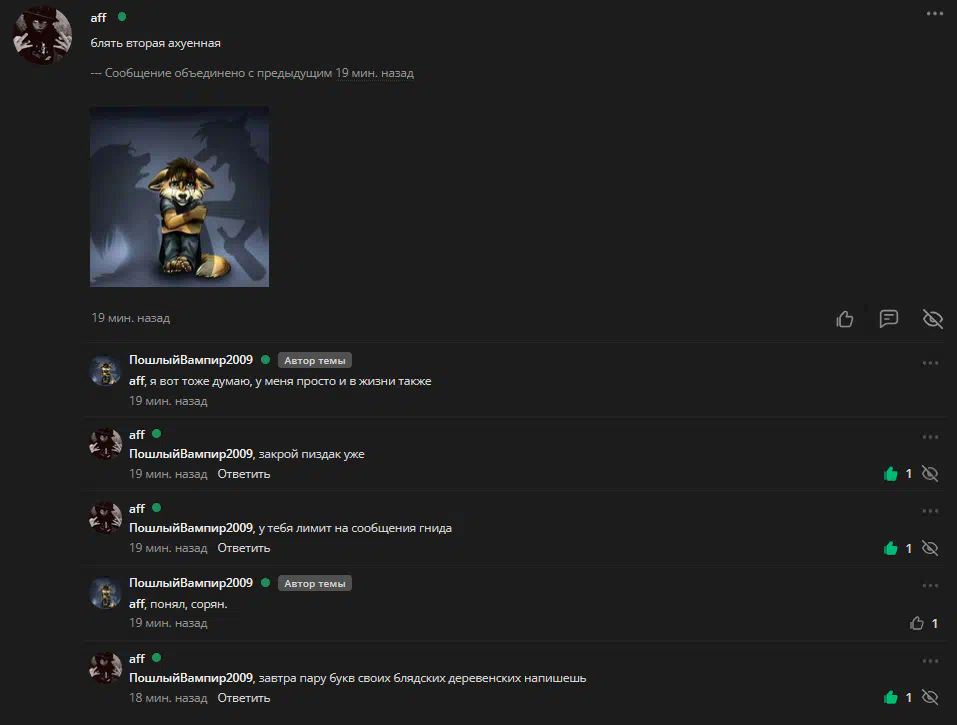This screenshot has width=957, height=725.
Task: Toggle like on 'завтра пару букв' comment
Action: (891, 697)
